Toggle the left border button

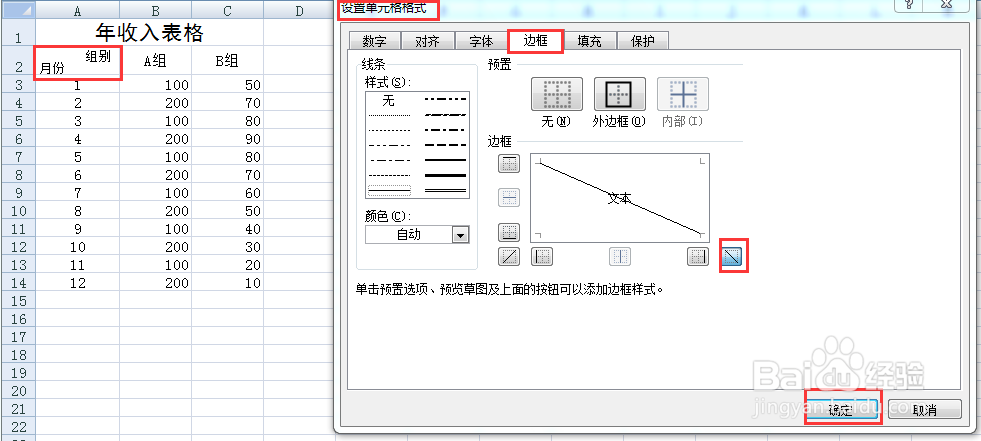pyautogui.click(x=542, y=256)
